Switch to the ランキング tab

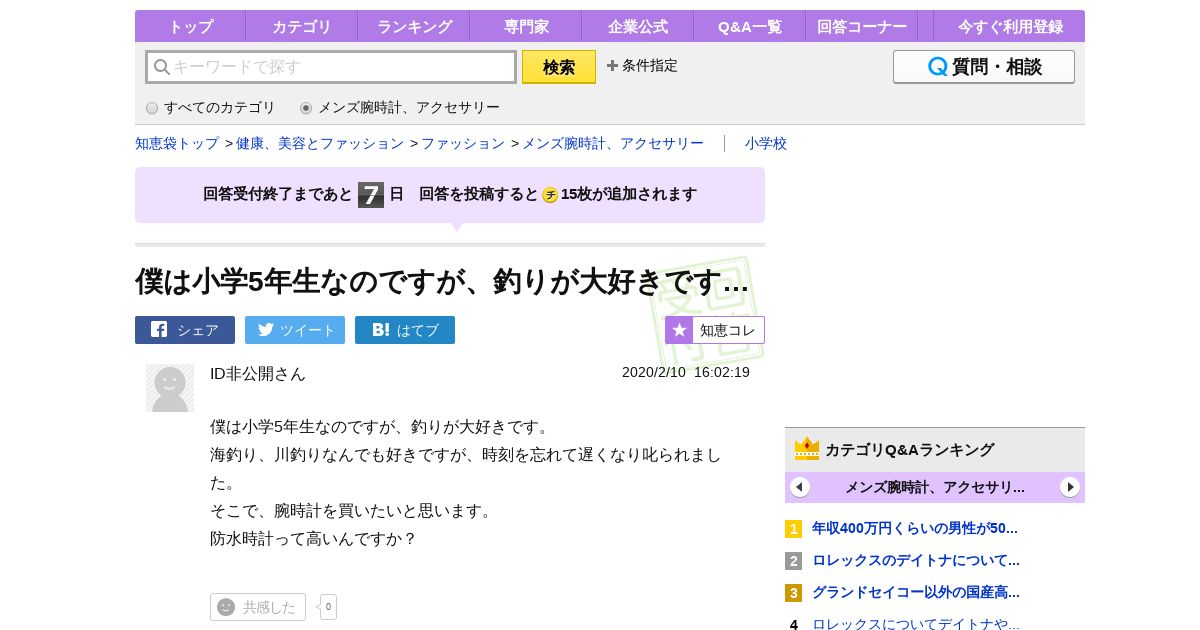[414, 27]
